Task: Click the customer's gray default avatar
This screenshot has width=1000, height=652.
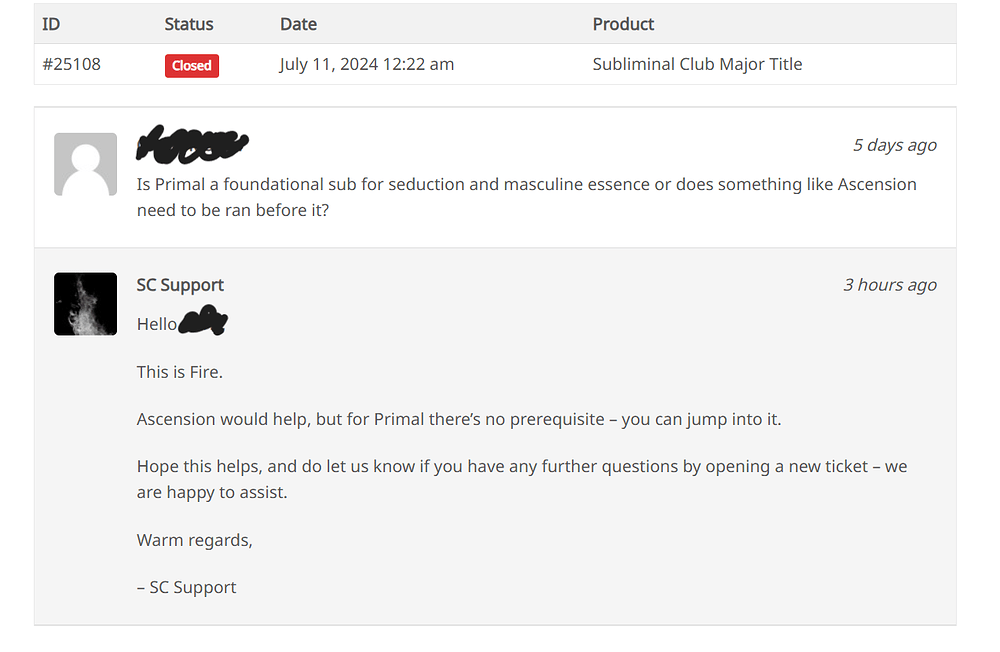Action: (85, 165)
